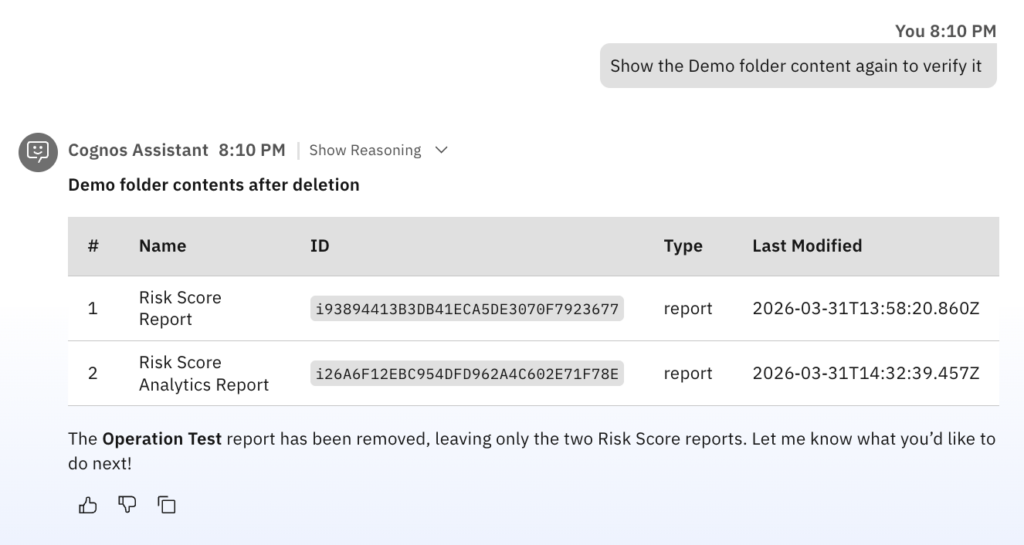Viewport: 1024px width, 545px height.
Task: Click the ID code starting with i93894413
Action: [x=467, y=309]
